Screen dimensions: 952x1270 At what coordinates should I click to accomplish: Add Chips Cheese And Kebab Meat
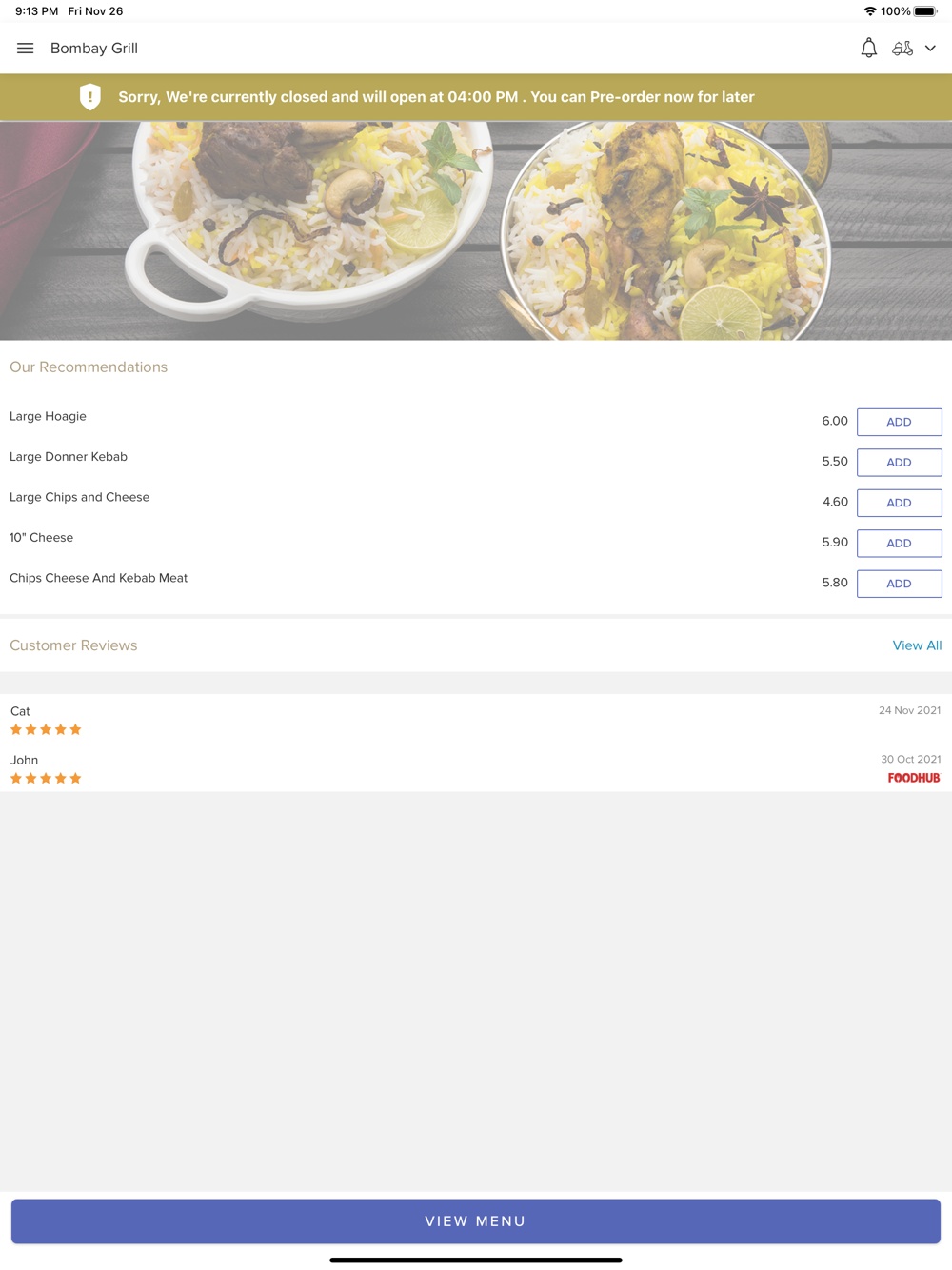[x=900, y=584]
